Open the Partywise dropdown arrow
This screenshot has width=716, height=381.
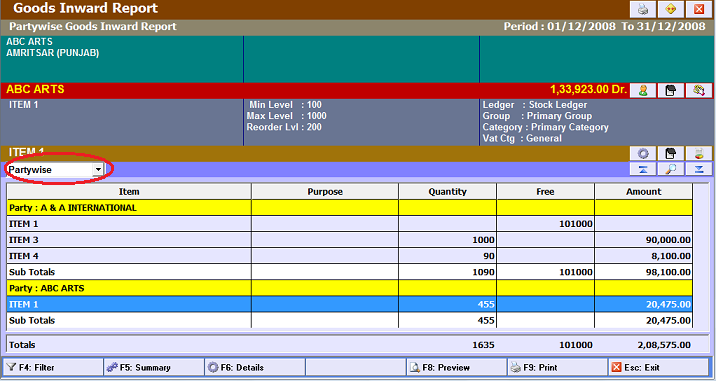(x=98, y=170)
